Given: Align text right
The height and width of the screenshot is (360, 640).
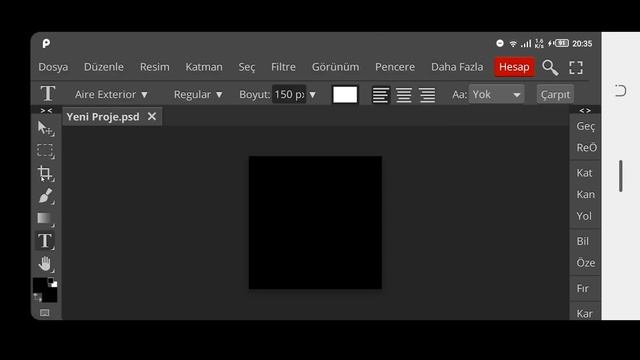Looking at the screenshot, I should coord(427,95).
